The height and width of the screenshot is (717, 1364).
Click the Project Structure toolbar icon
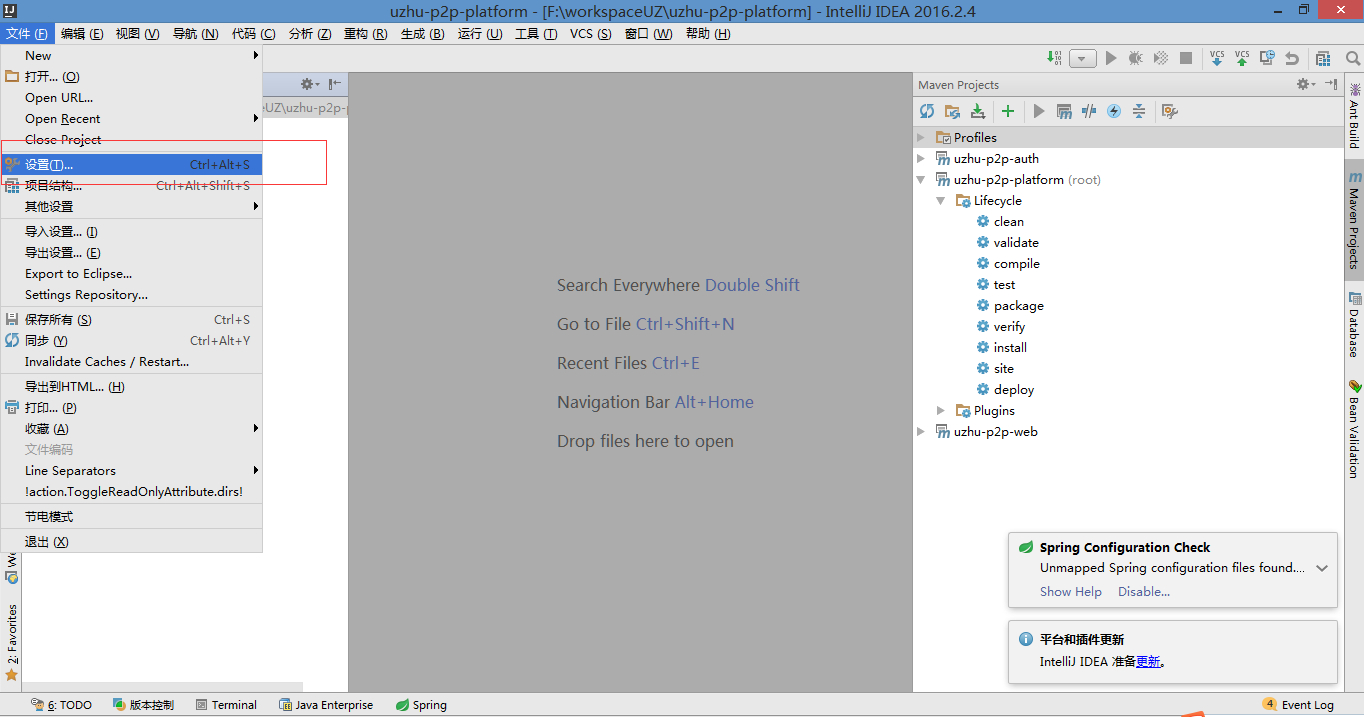(x=1323, y=58)
